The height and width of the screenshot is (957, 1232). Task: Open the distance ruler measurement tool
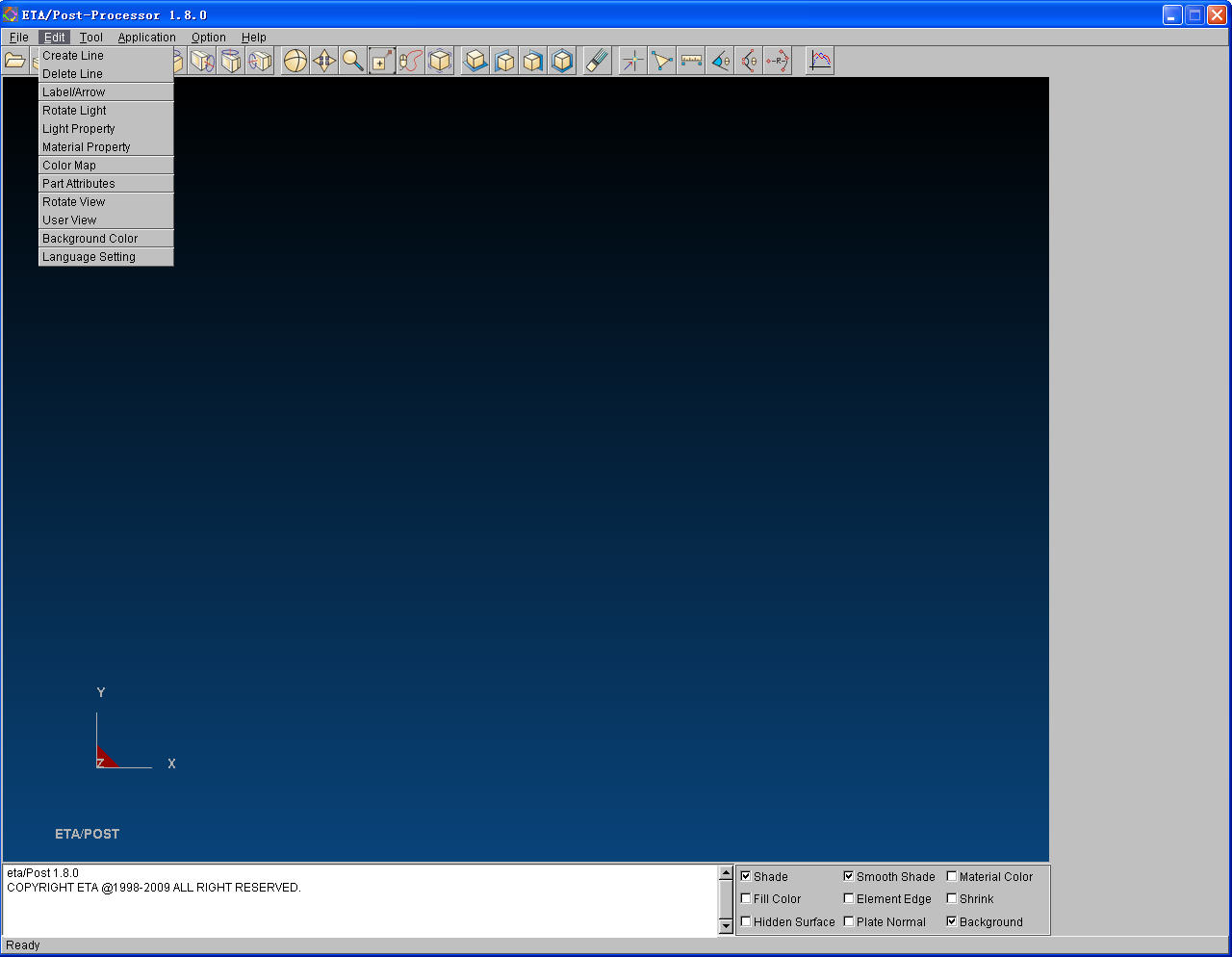[x=691, y=61]
